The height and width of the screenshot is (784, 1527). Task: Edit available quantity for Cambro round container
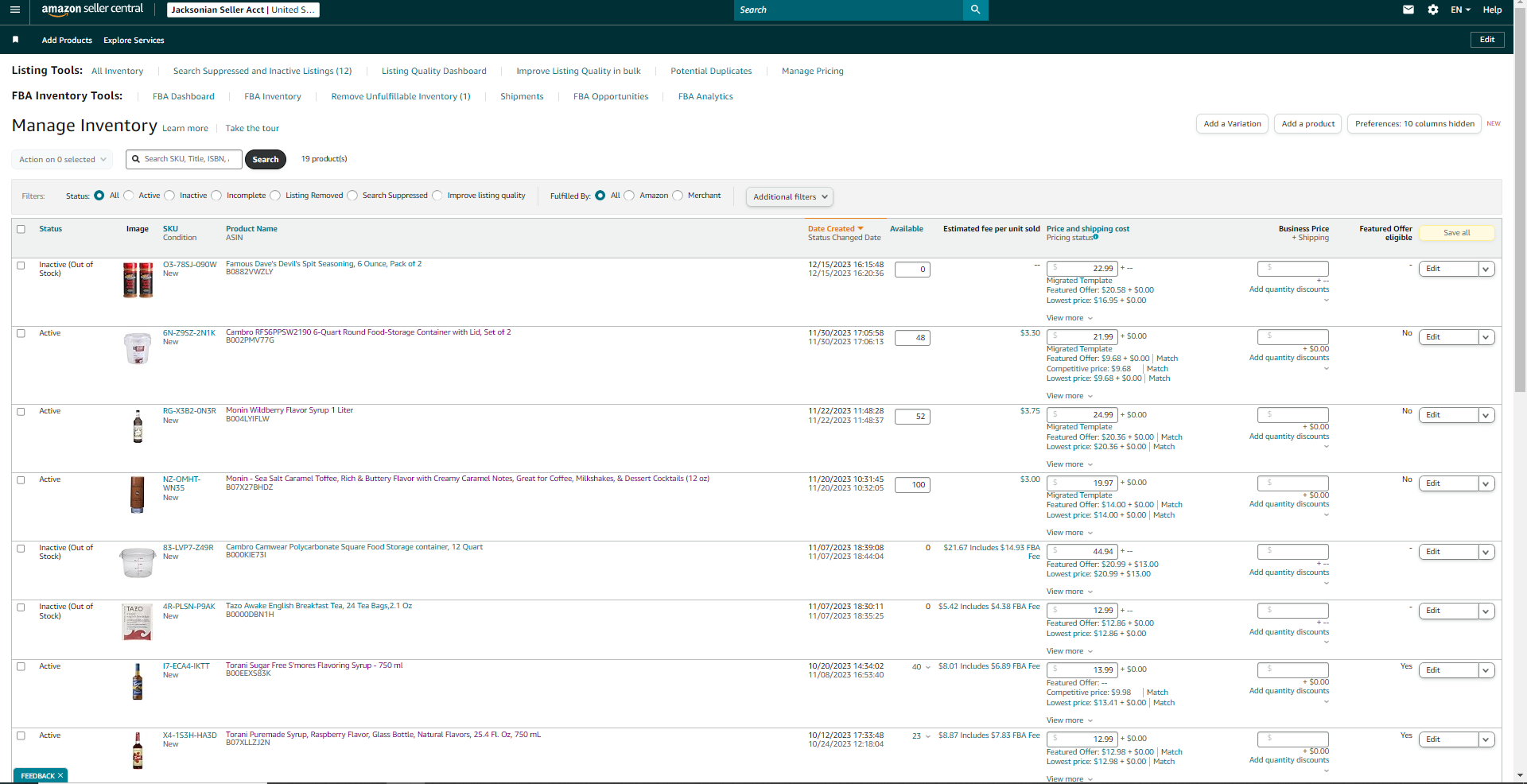point(912,338)
